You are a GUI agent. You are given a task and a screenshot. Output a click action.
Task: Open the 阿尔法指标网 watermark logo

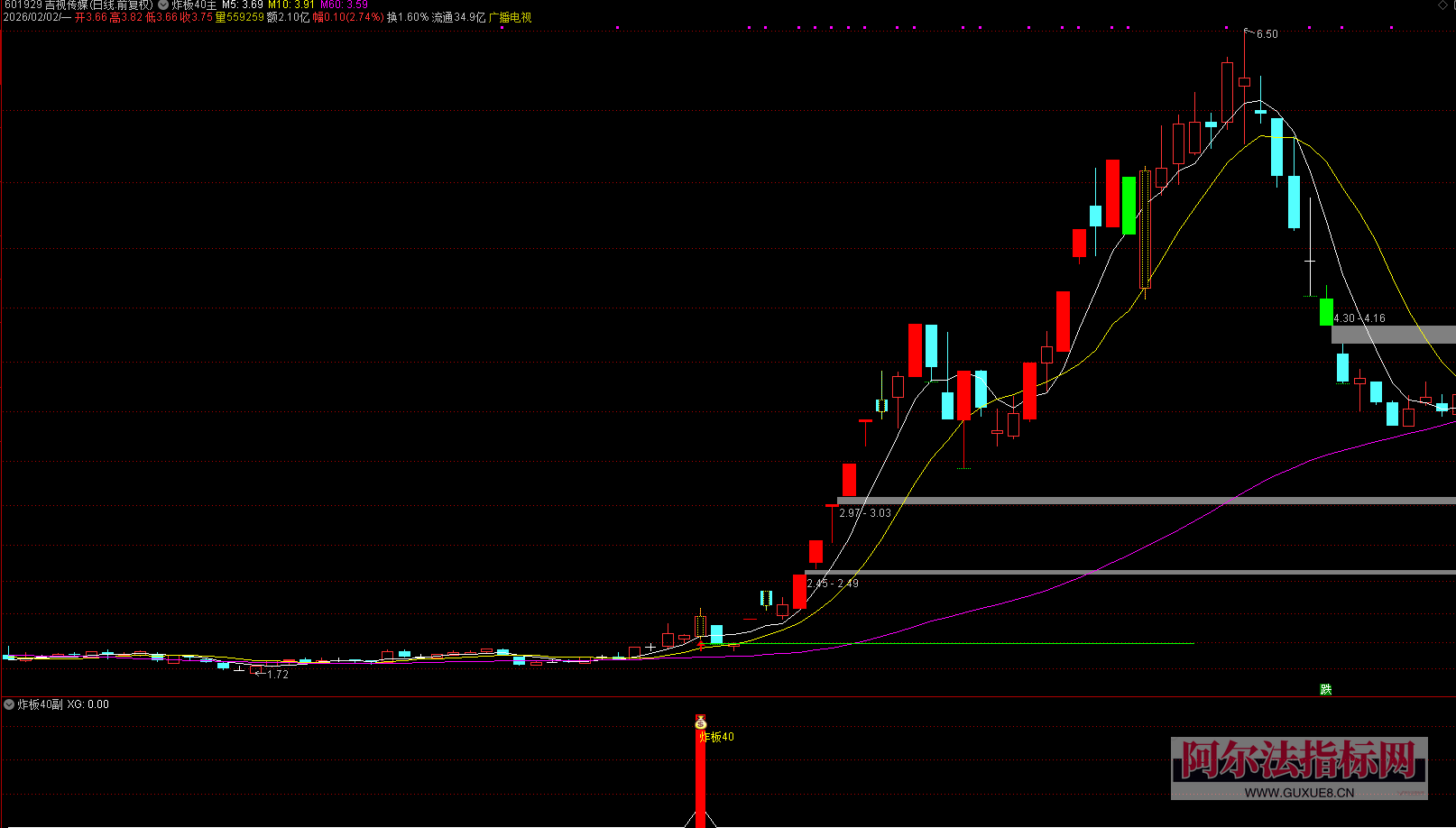[x=1299, y=760]
